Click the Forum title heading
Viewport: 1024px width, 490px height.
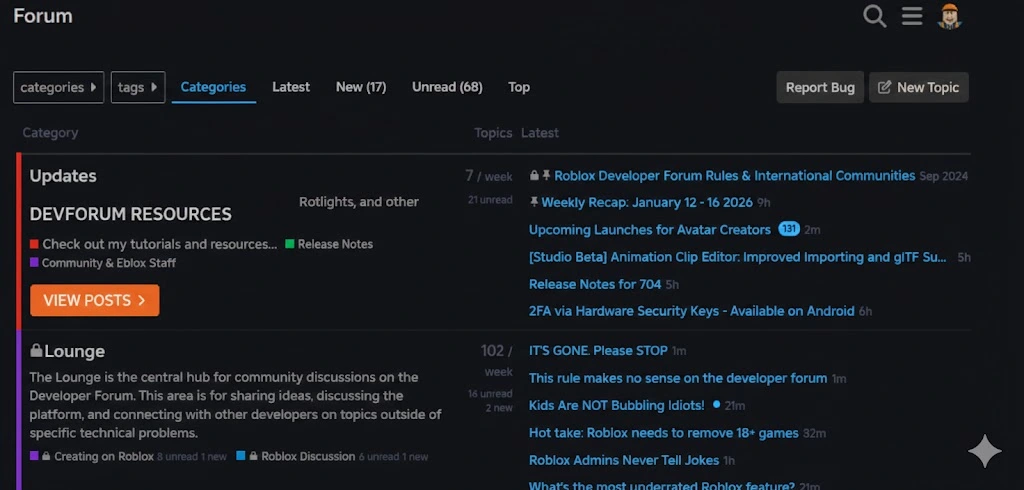(43, 16)
